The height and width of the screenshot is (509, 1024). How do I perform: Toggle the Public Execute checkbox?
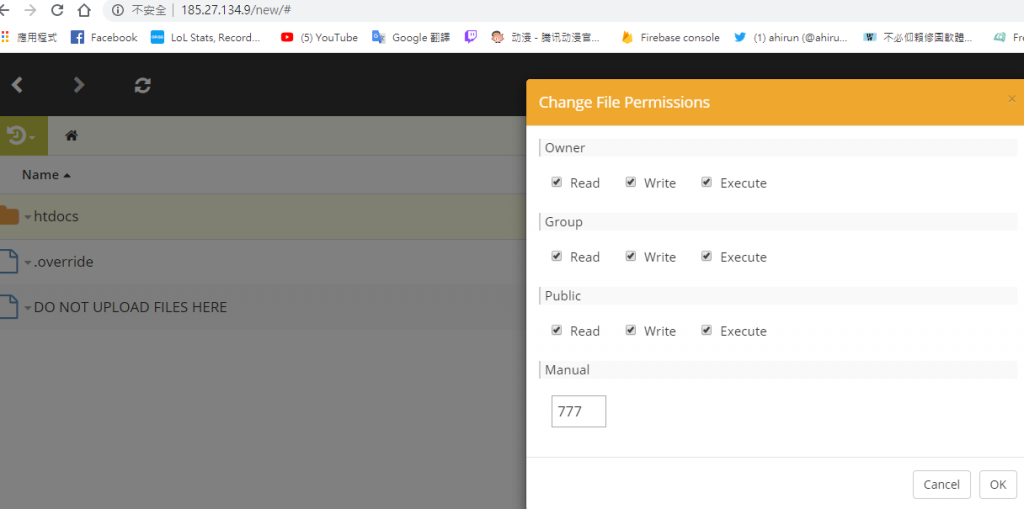coord(707,330)
